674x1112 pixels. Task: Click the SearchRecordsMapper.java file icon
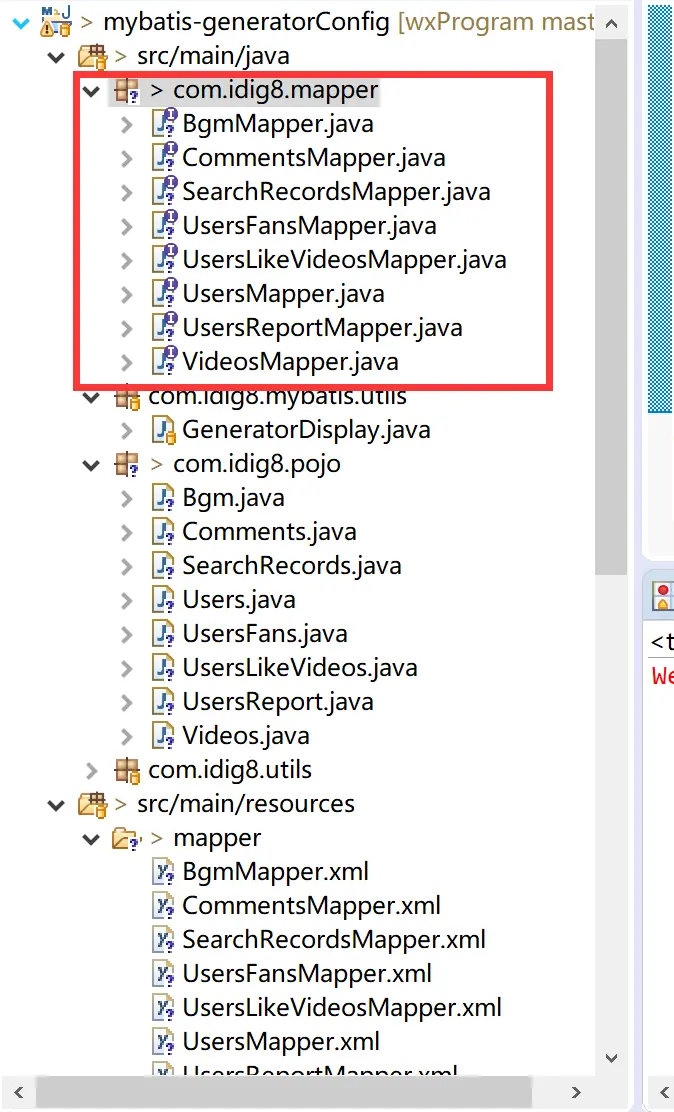[165, 191]
